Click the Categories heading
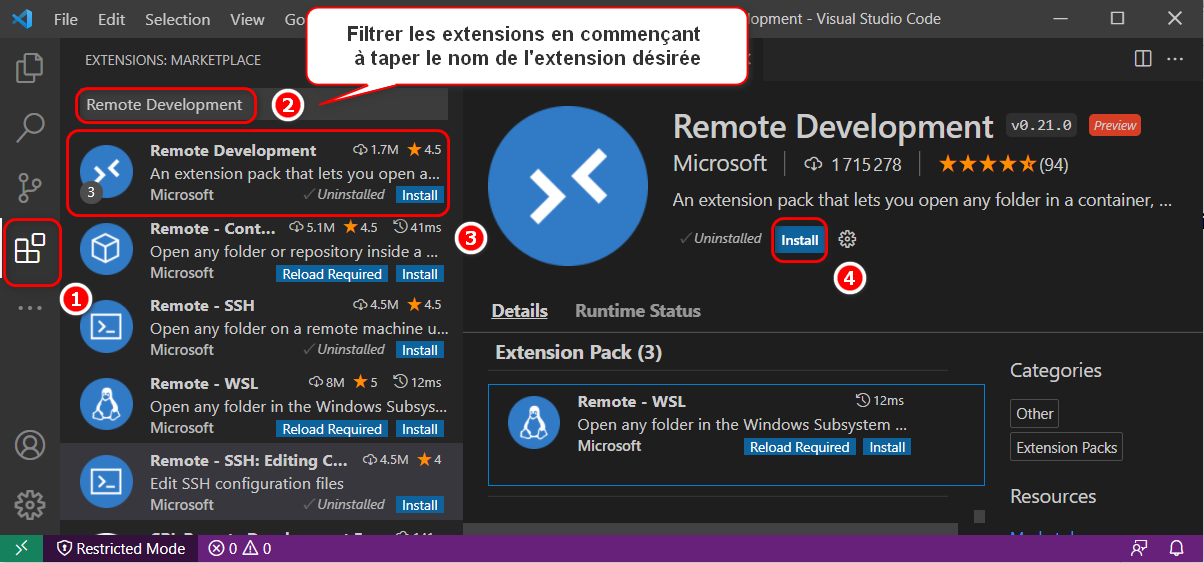 coord(1055,371)
